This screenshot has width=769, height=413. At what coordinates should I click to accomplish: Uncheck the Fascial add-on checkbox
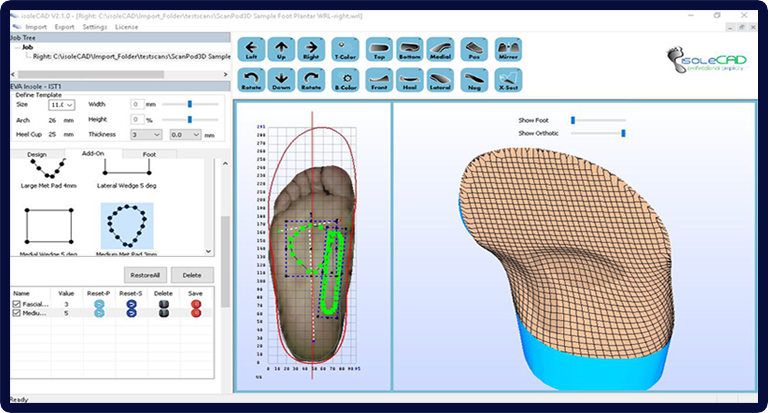16,304
